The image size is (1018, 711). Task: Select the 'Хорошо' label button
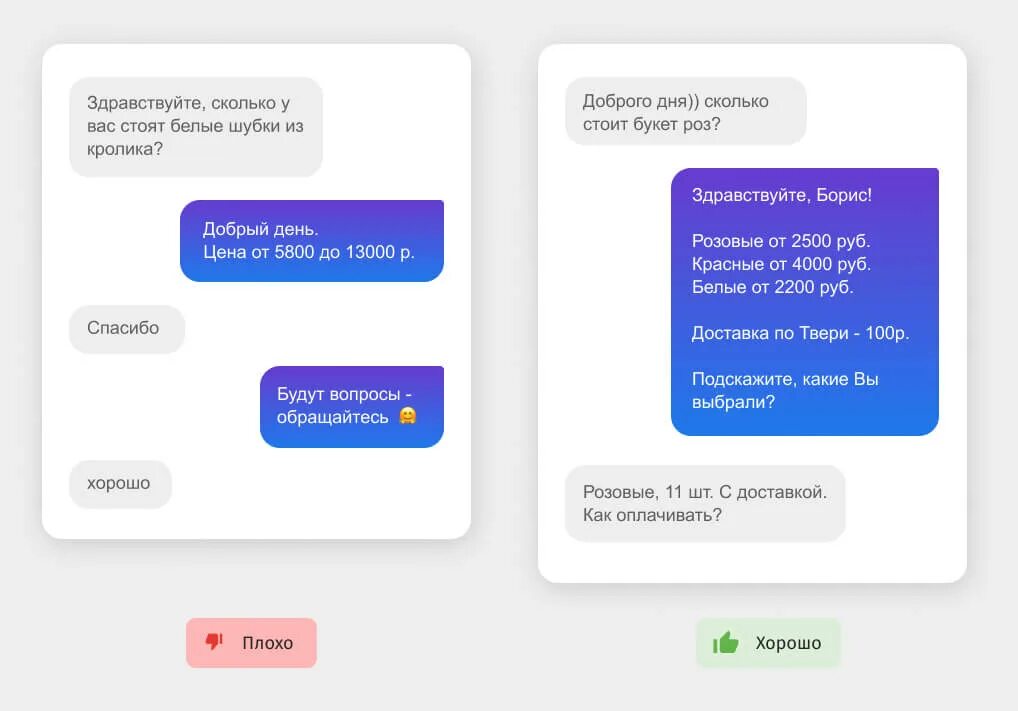(x=769, y=643)
